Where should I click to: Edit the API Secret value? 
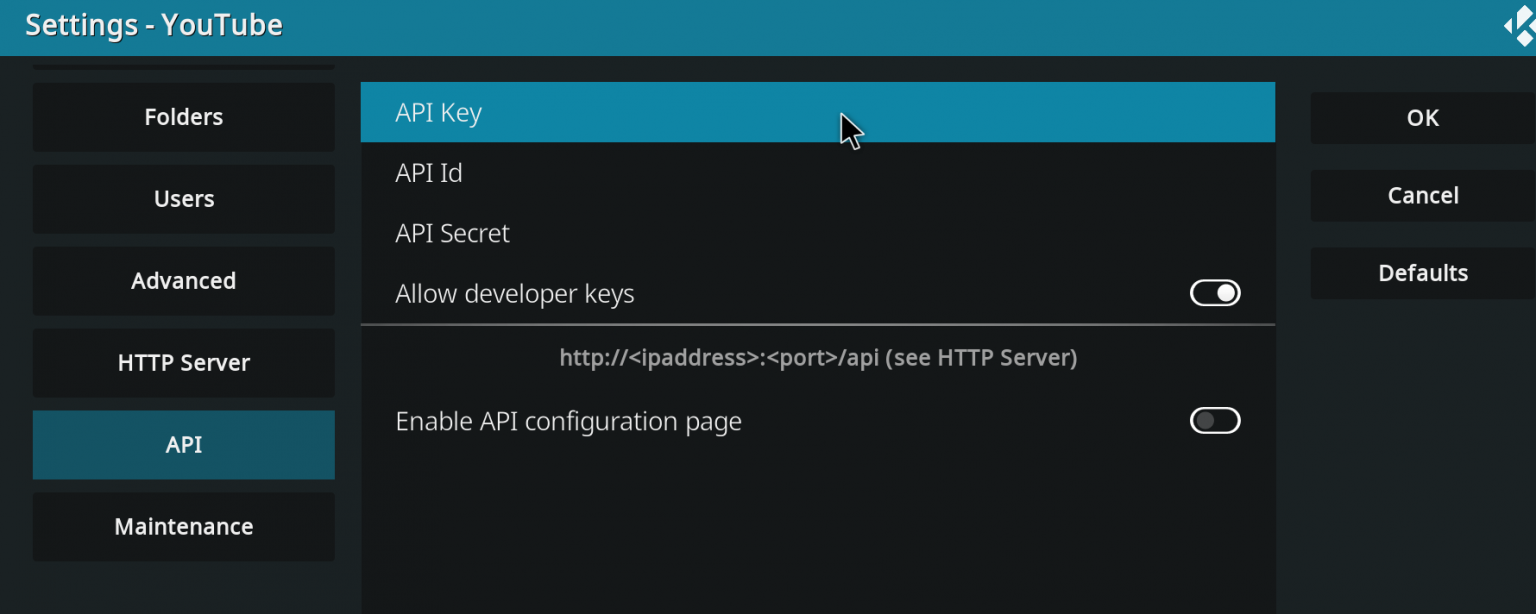(700, 232)
